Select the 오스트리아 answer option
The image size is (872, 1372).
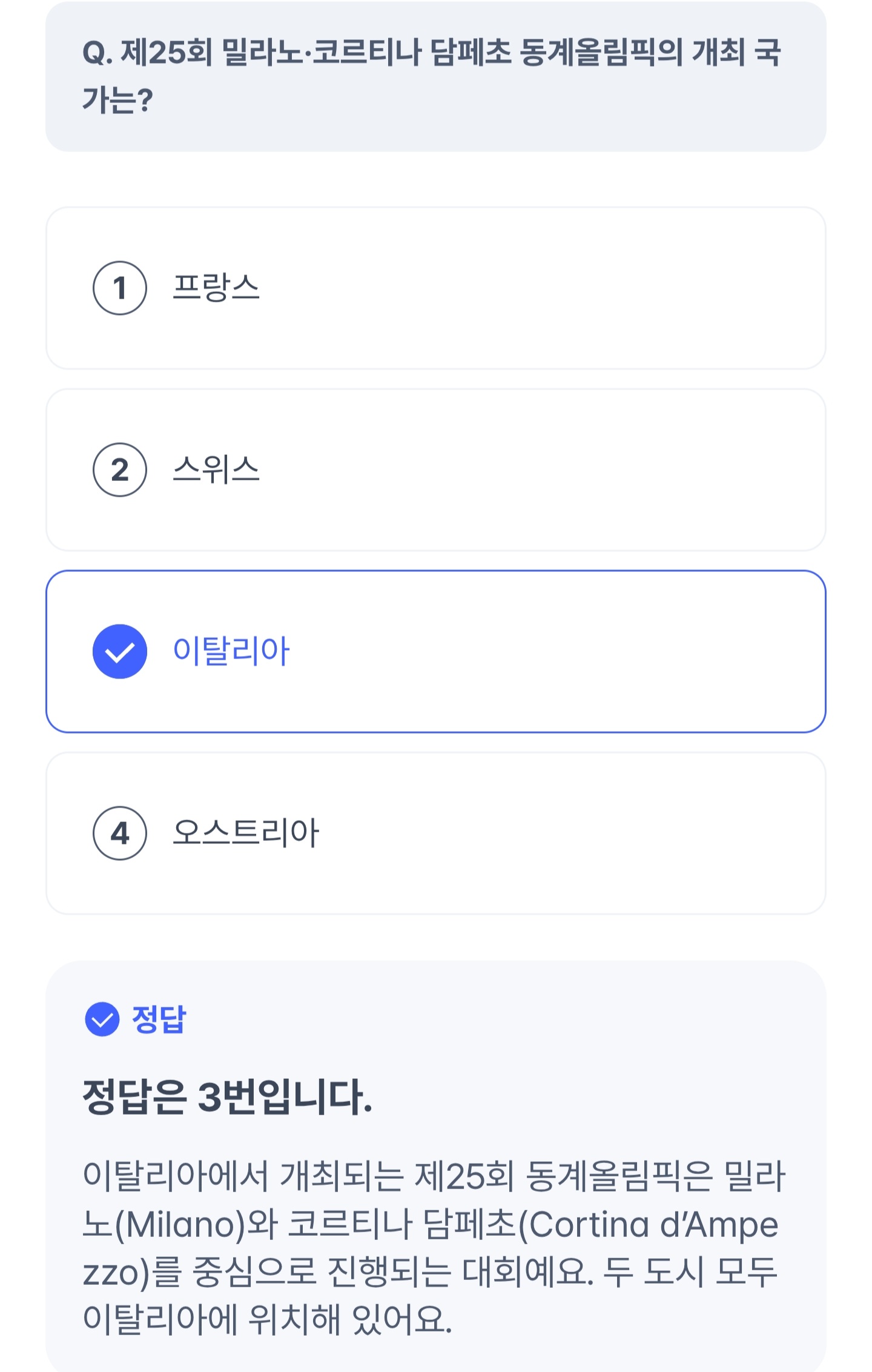click(x=246, y=833)
